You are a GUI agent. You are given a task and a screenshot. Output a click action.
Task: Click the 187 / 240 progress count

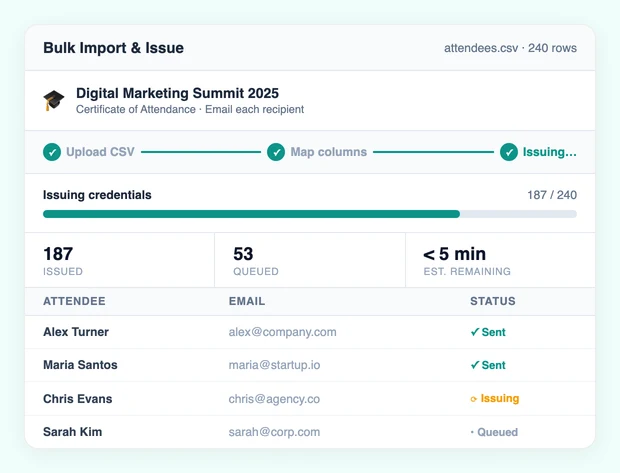pos(552,195)
